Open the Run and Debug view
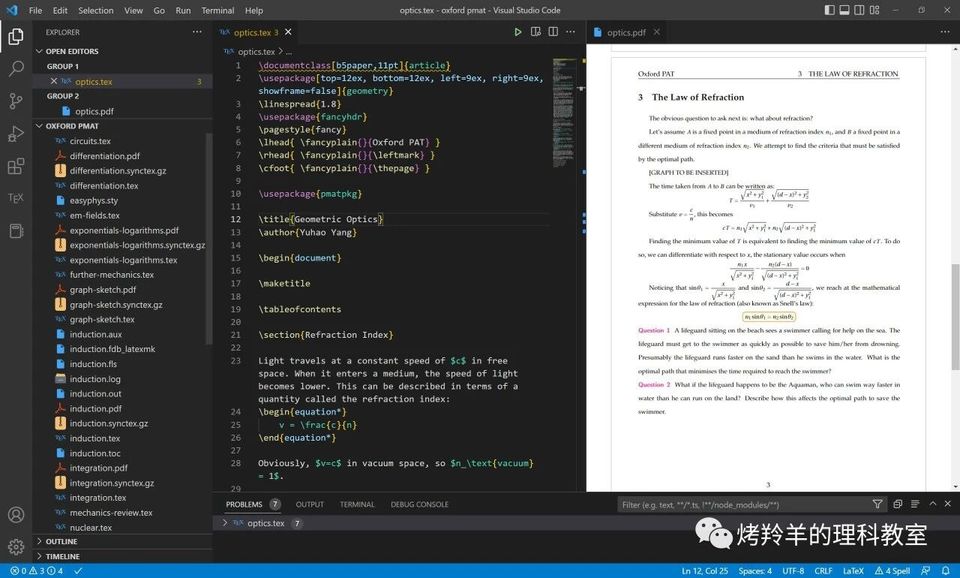Screen dimensions: 960x578 tap(16, 133)
